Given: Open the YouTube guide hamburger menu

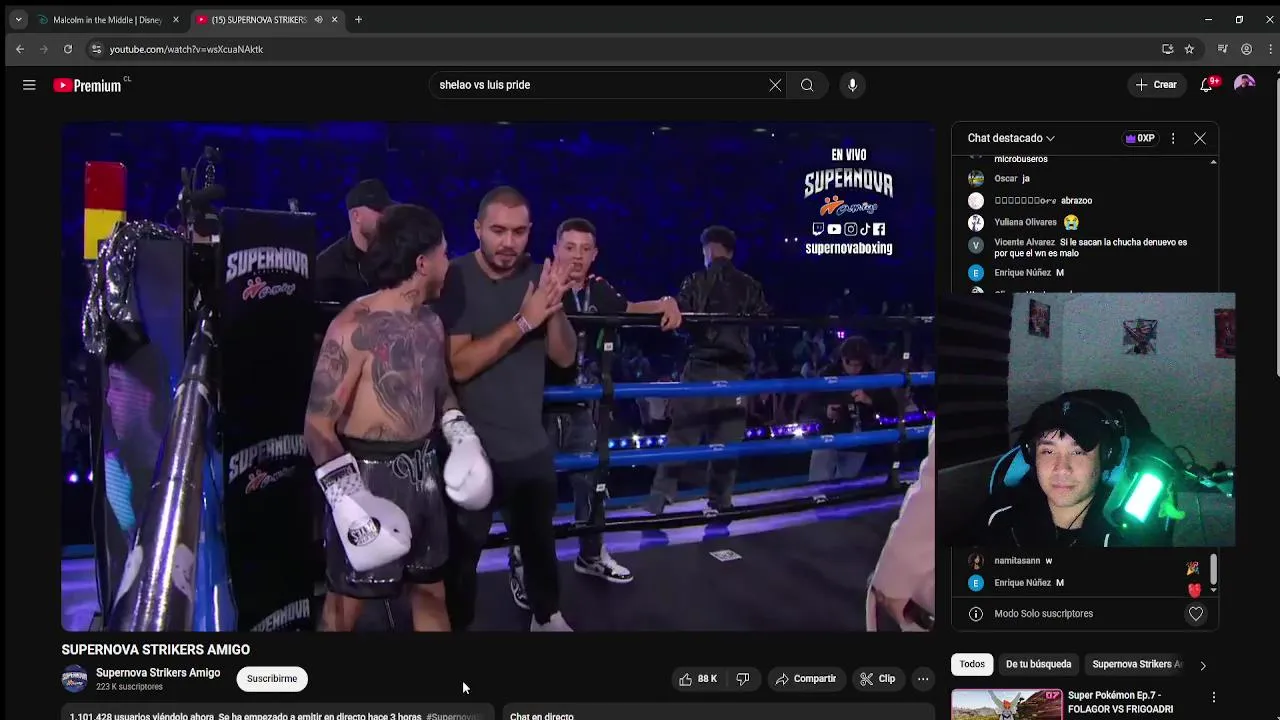Looking at the screenshot, I should (x=29, y=85).
